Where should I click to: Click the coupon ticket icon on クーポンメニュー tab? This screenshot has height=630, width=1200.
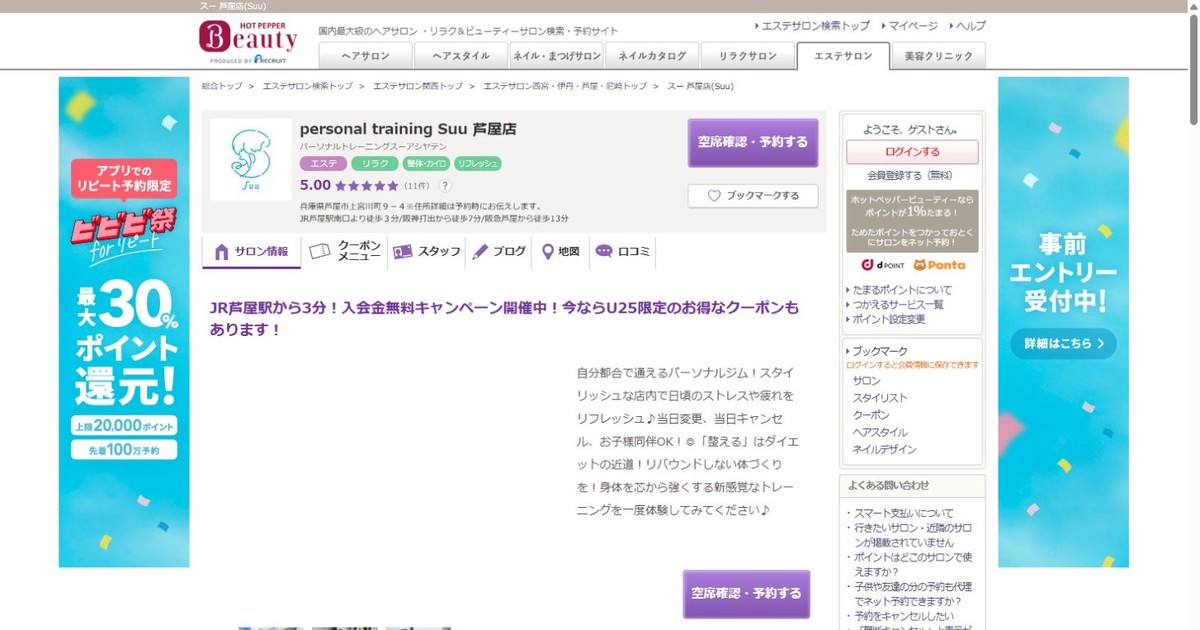pyautogui.click(x=320, y=252)
